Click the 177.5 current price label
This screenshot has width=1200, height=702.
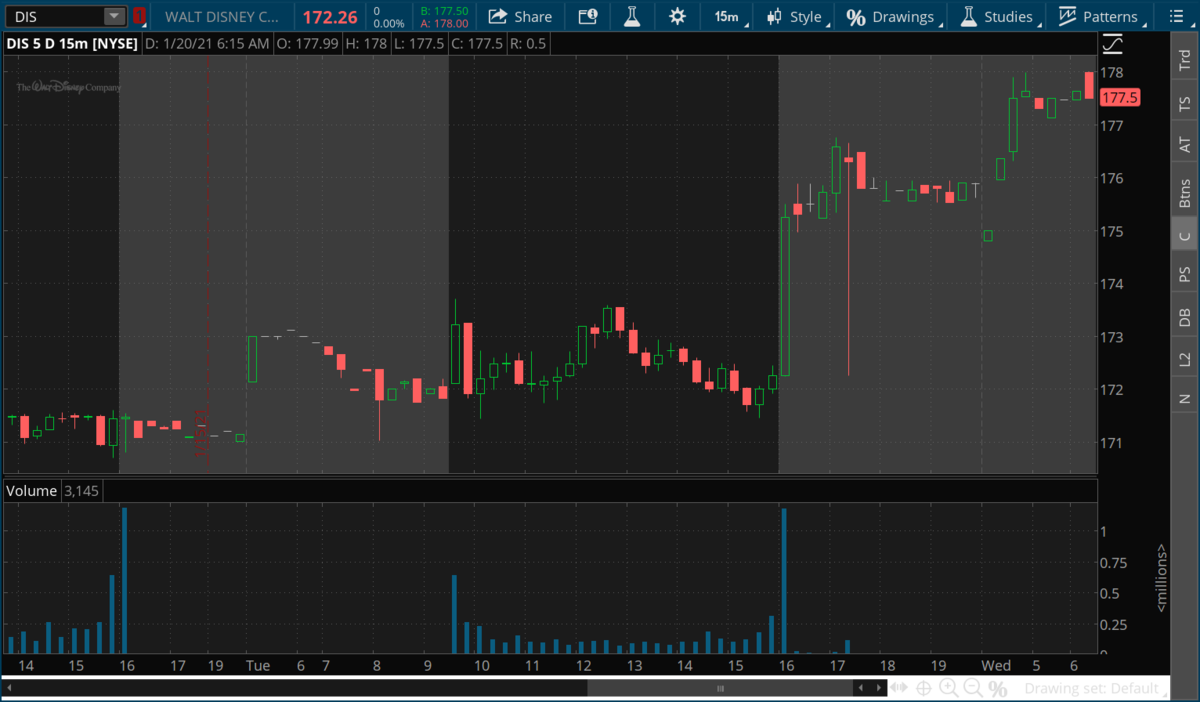(1119, 97)
